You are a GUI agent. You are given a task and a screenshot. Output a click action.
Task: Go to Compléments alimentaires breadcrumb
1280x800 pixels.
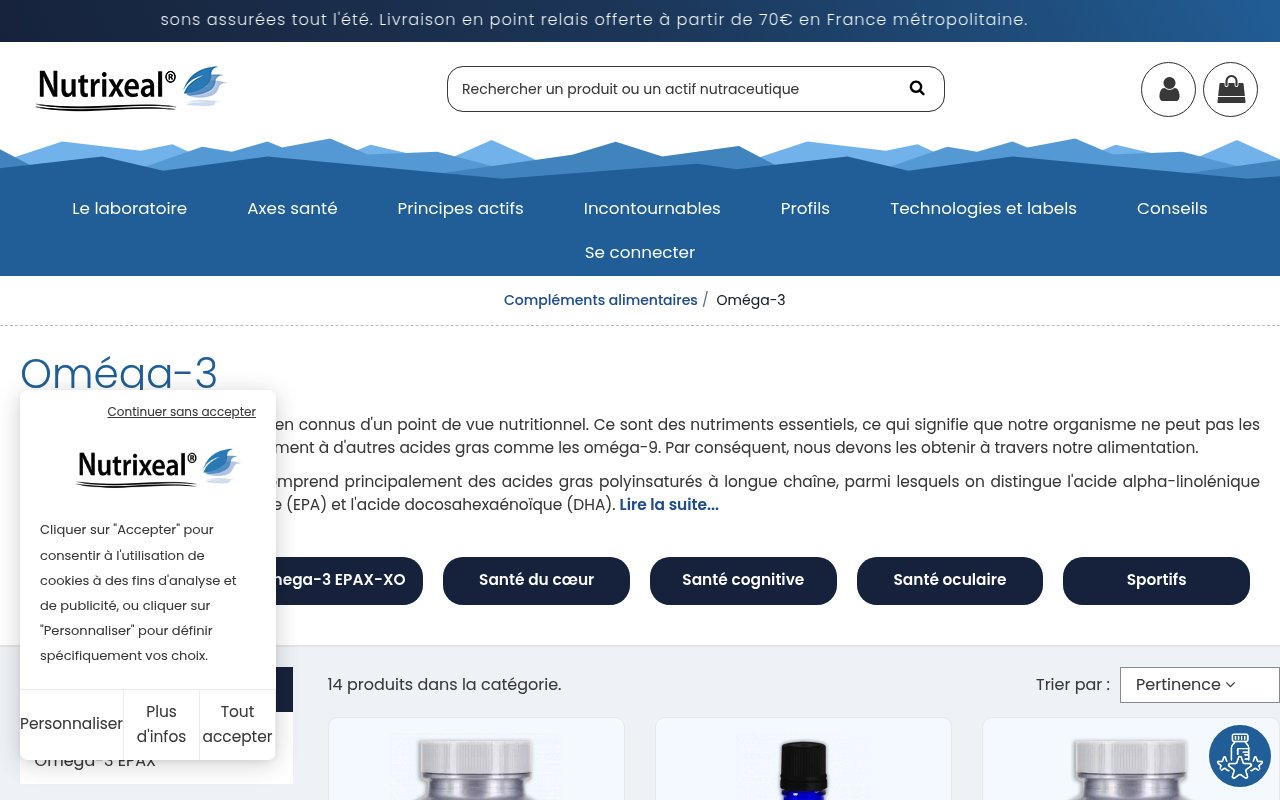click(600, 300)
